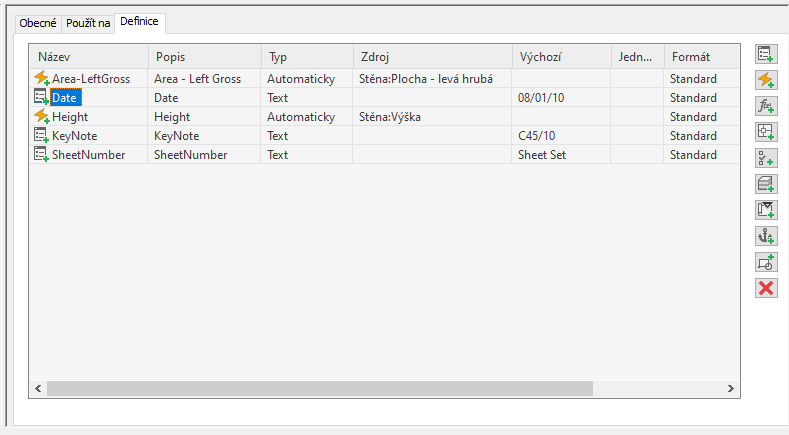
Task: Click Add Classification Property Definition icon
Action: (x=766, y=158)
